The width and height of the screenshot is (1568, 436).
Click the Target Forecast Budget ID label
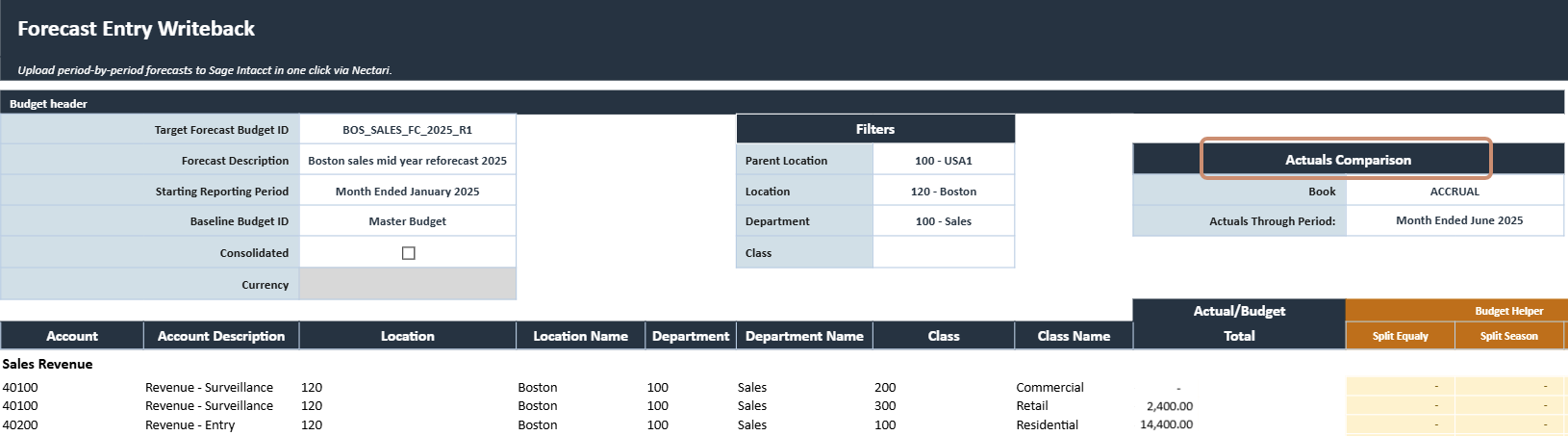coord(221,130)
